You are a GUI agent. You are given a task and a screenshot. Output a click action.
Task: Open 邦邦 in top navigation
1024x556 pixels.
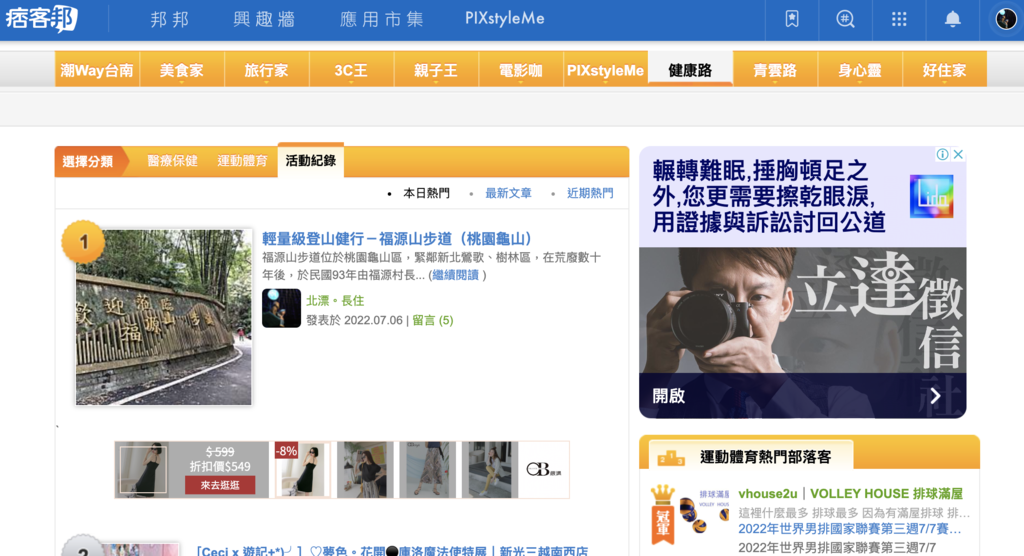coord(170,19)
